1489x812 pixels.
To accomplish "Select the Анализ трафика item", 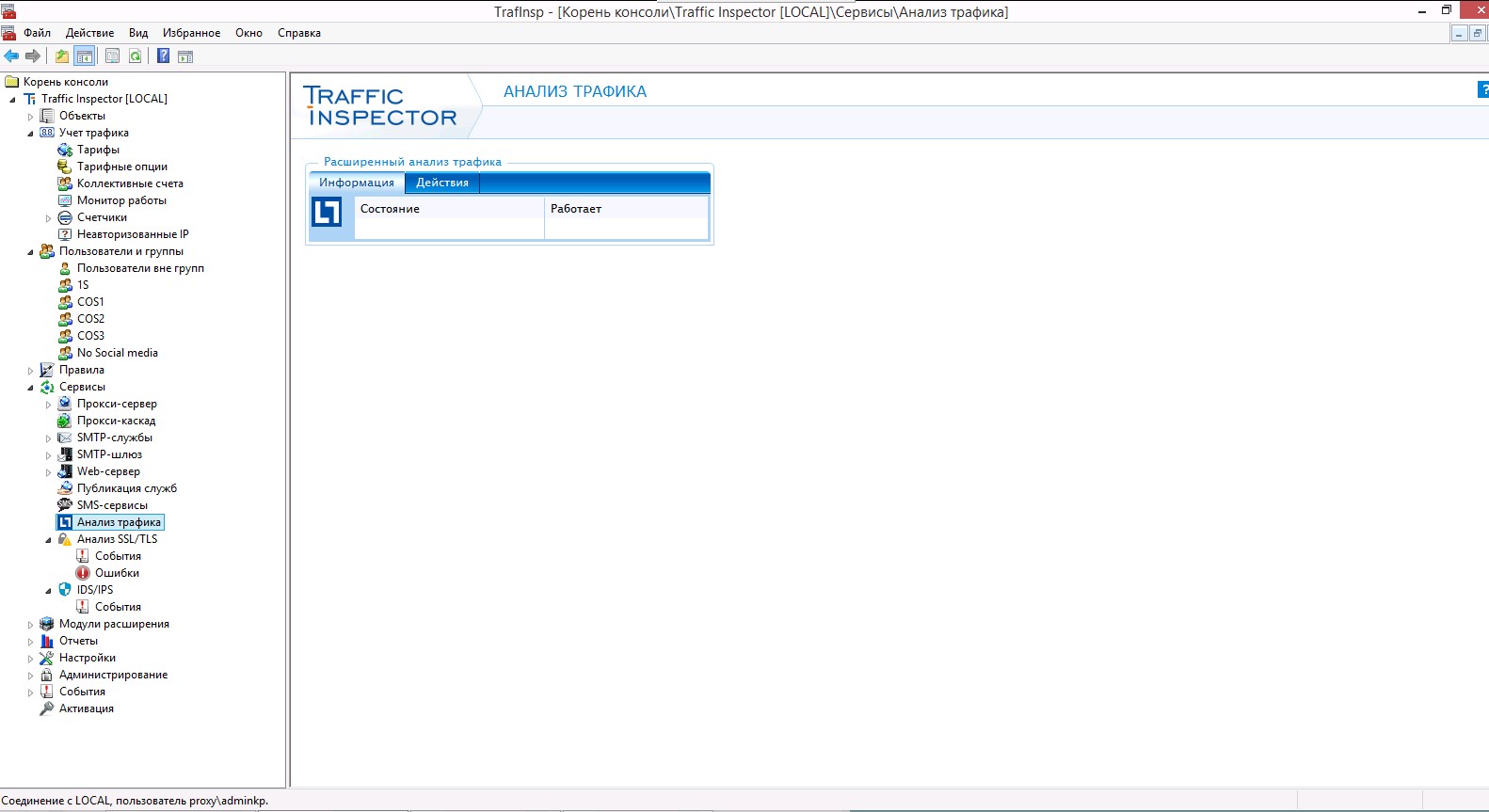I will coord(119,522).
